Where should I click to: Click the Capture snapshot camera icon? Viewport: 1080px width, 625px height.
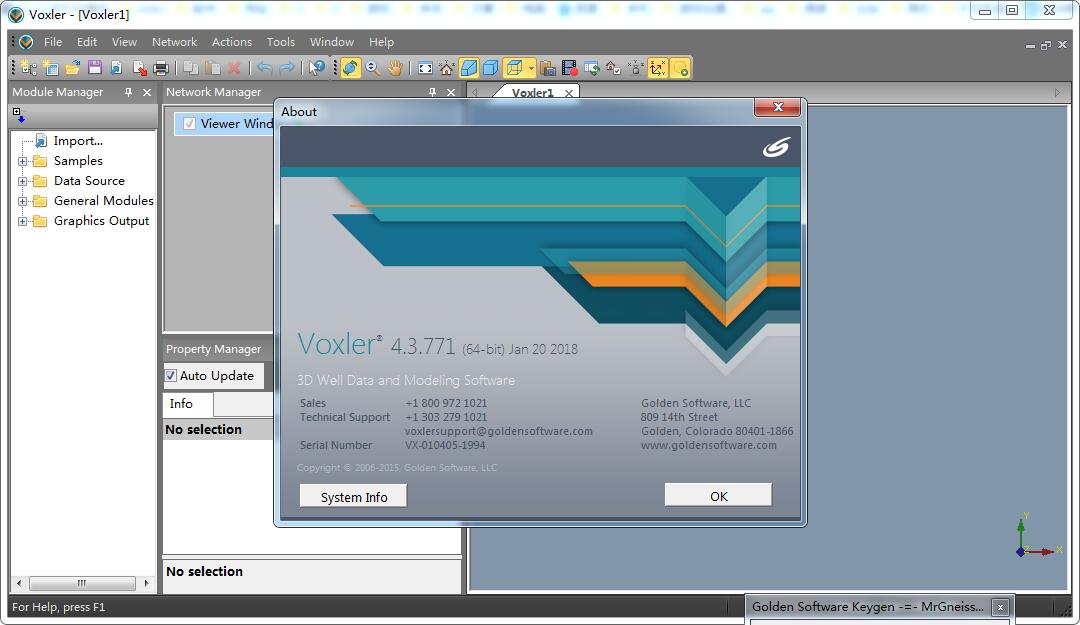tap(548, 68)
